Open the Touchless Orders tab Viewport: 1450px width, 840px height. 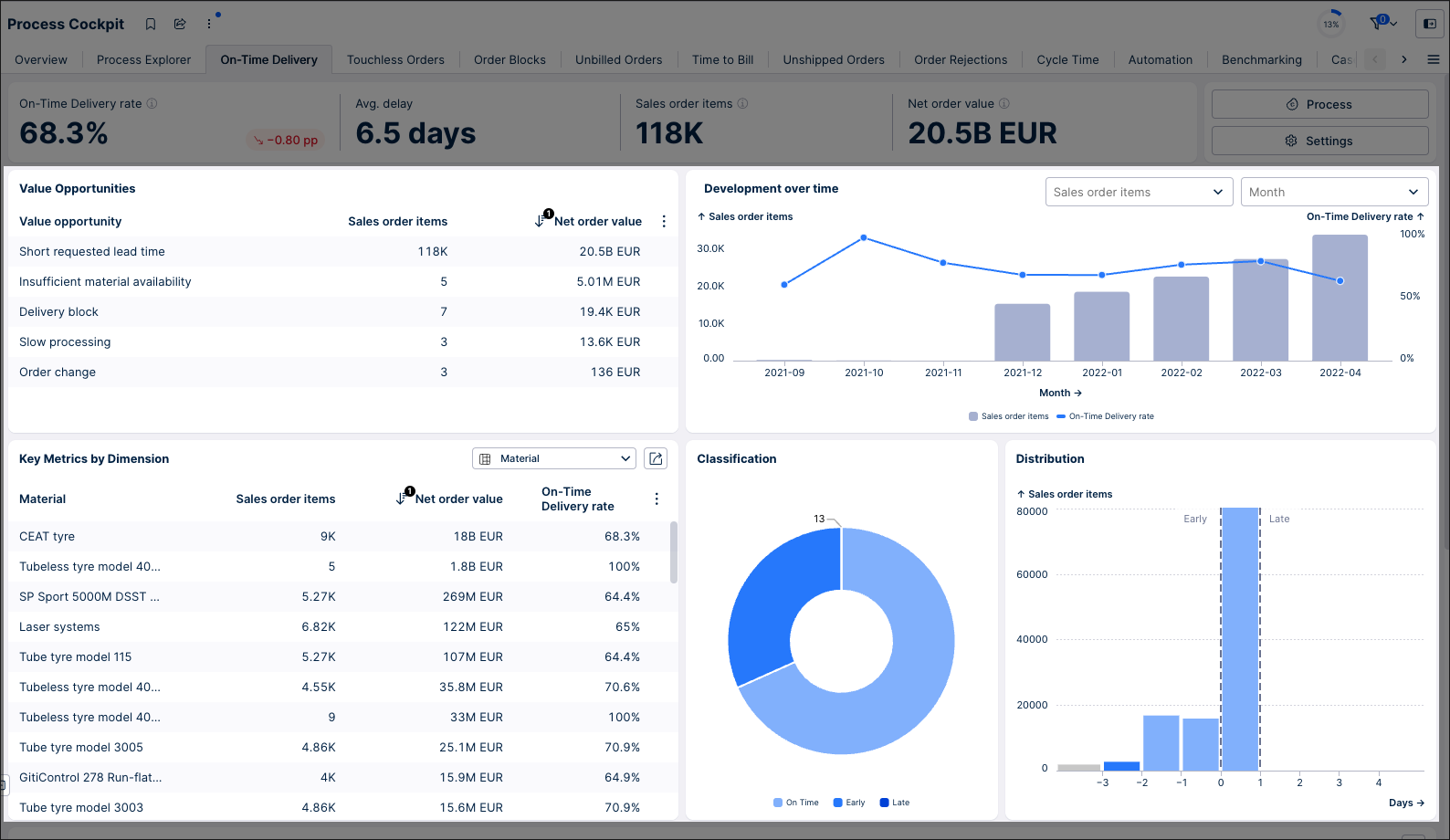tap(395, 59)
